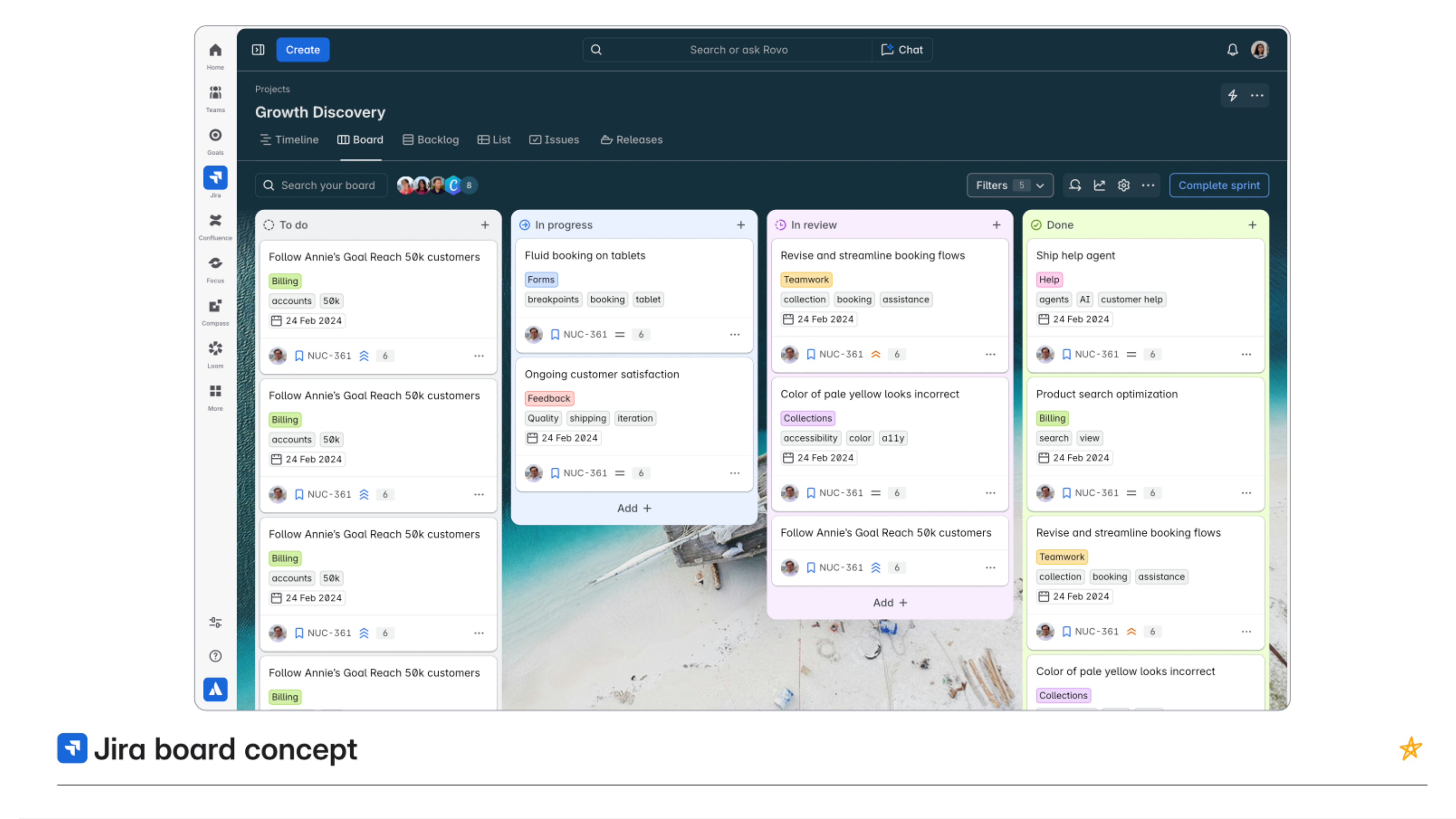Switch to the Releases tab

click(632, 140)
